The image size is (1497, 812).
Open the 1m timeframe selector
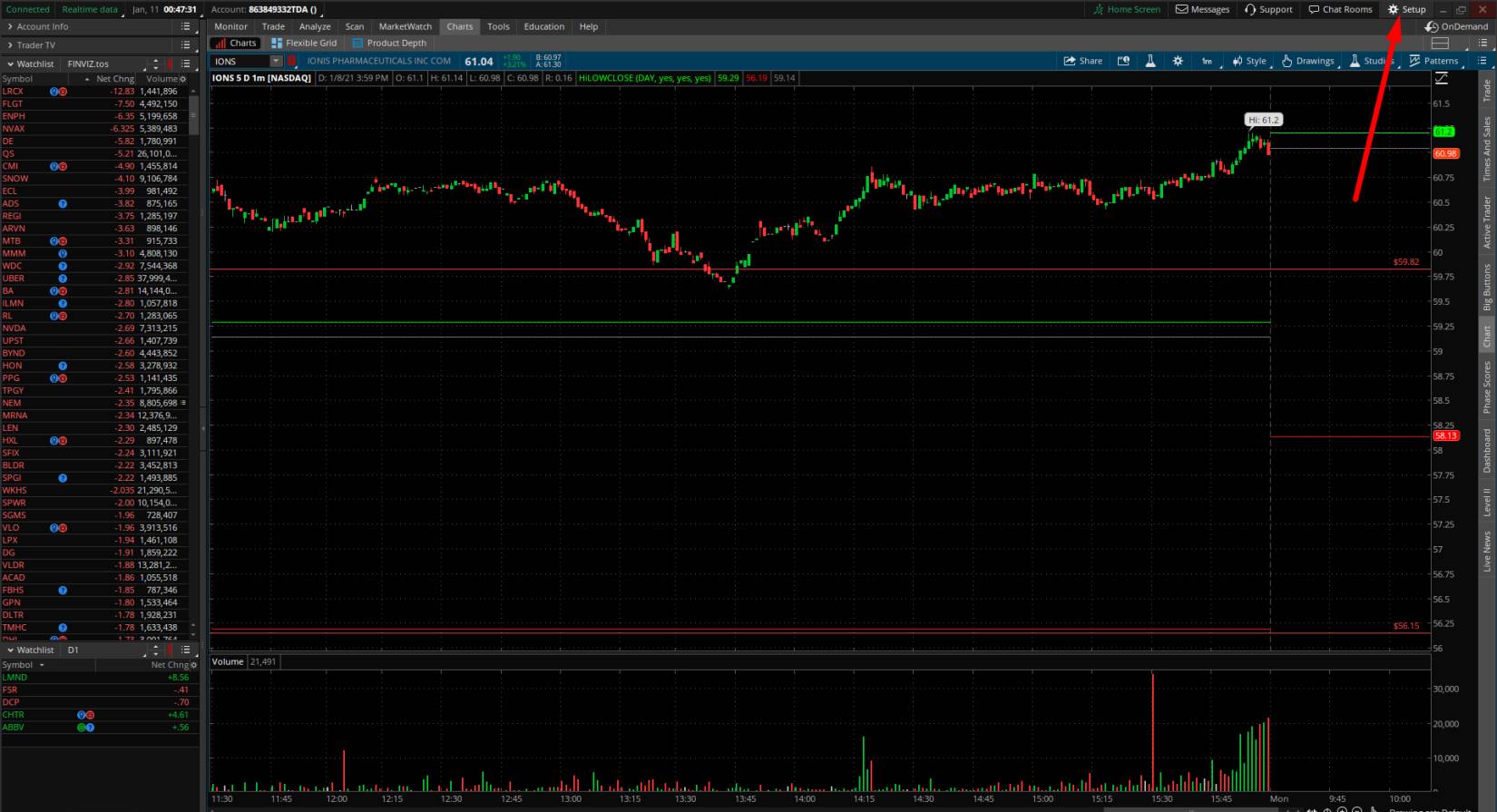1207,61
